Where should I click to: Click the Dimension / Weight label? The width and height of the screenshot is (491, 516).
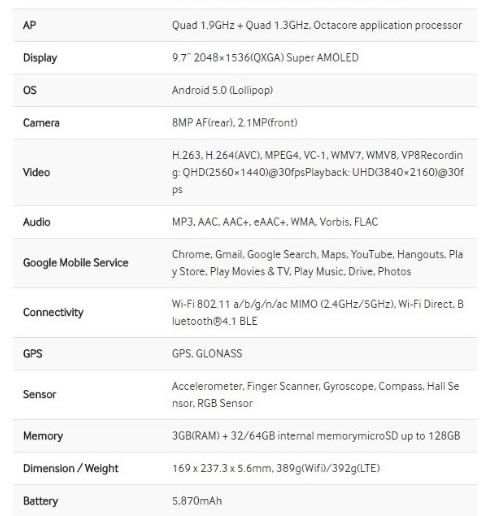71,468
